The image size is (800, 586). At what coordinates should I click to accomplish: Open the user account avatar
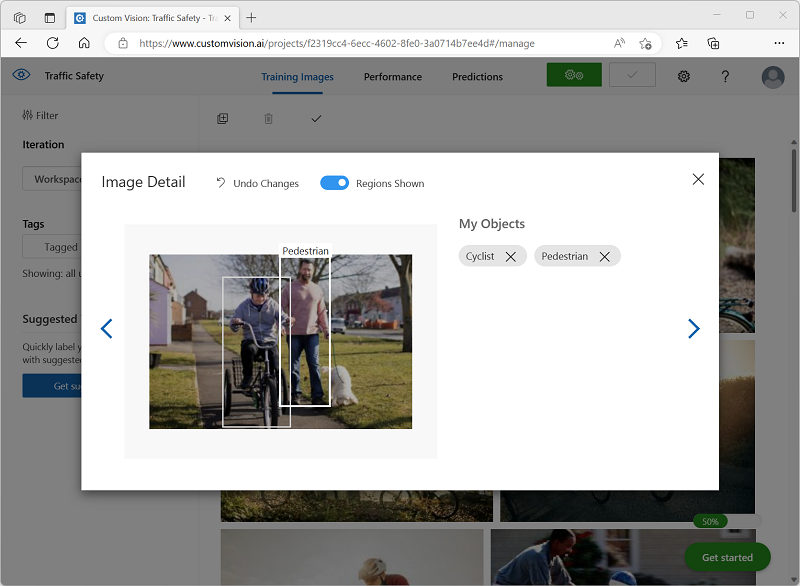tap(772, 77)
